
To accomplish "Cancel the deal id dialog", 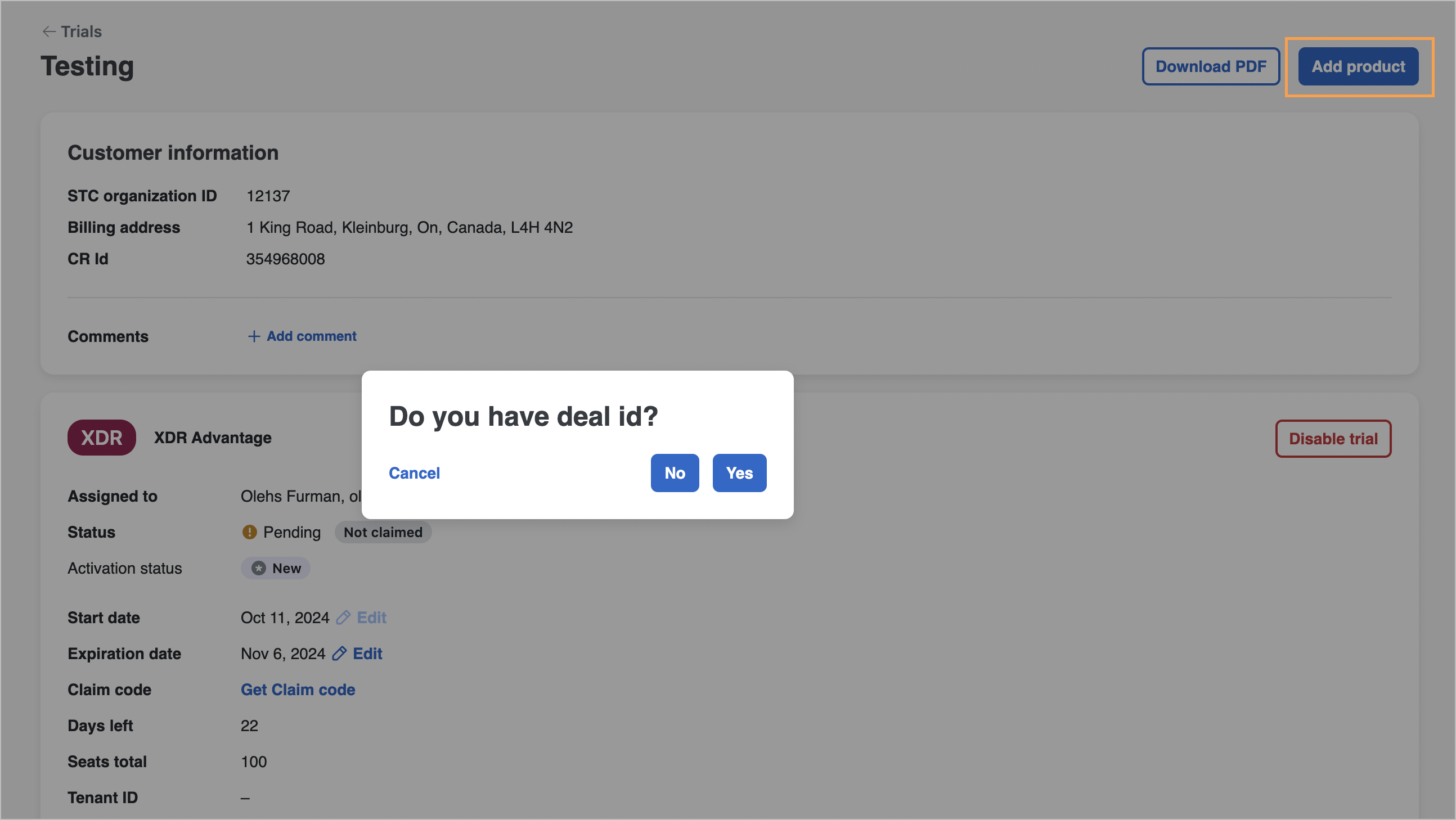I will (x=414, y=473).
